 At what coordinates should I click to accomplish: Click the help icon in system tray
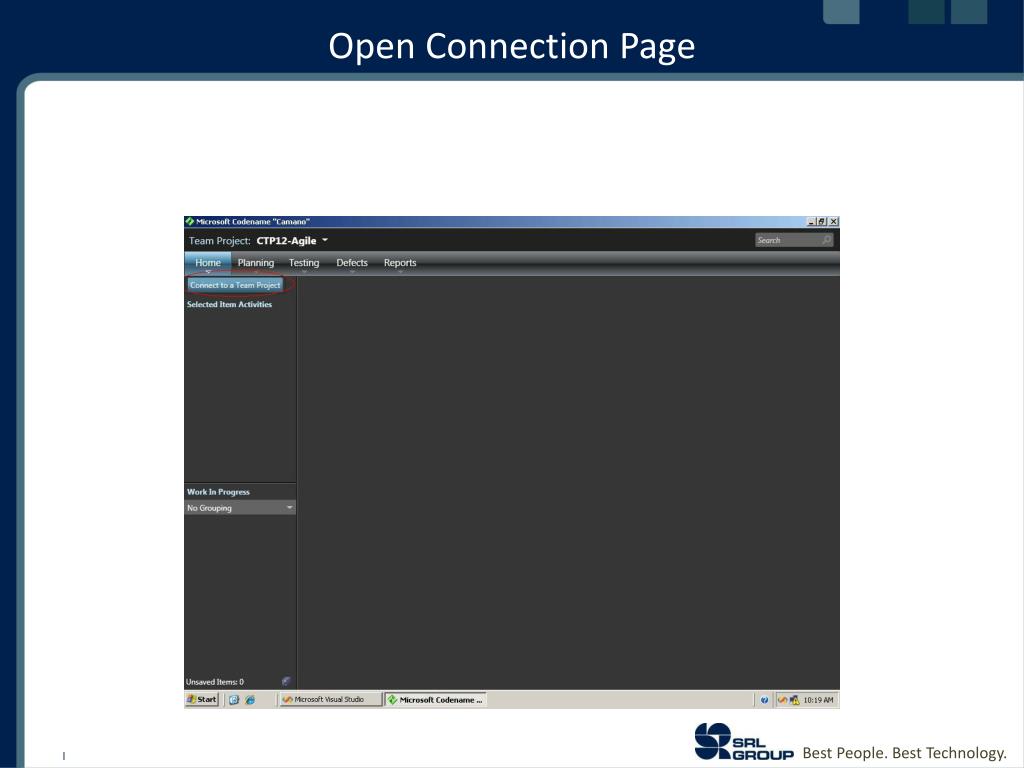764,700
